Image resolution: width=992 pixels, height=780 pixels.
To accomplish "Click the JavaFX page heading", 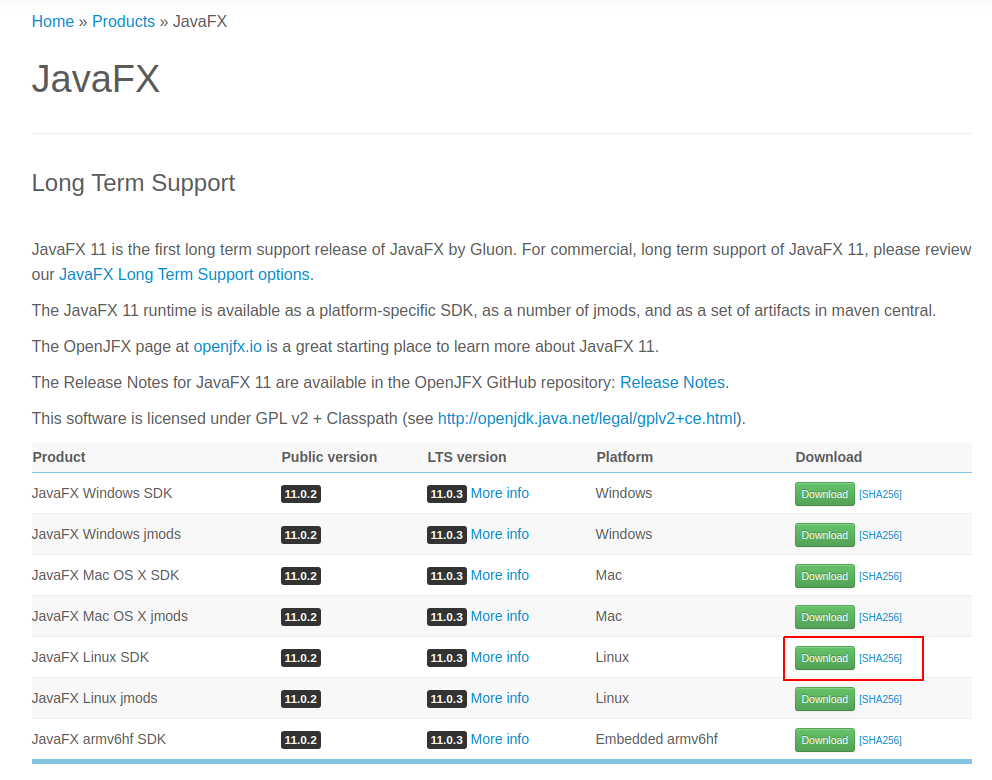I will click(96, 79).
